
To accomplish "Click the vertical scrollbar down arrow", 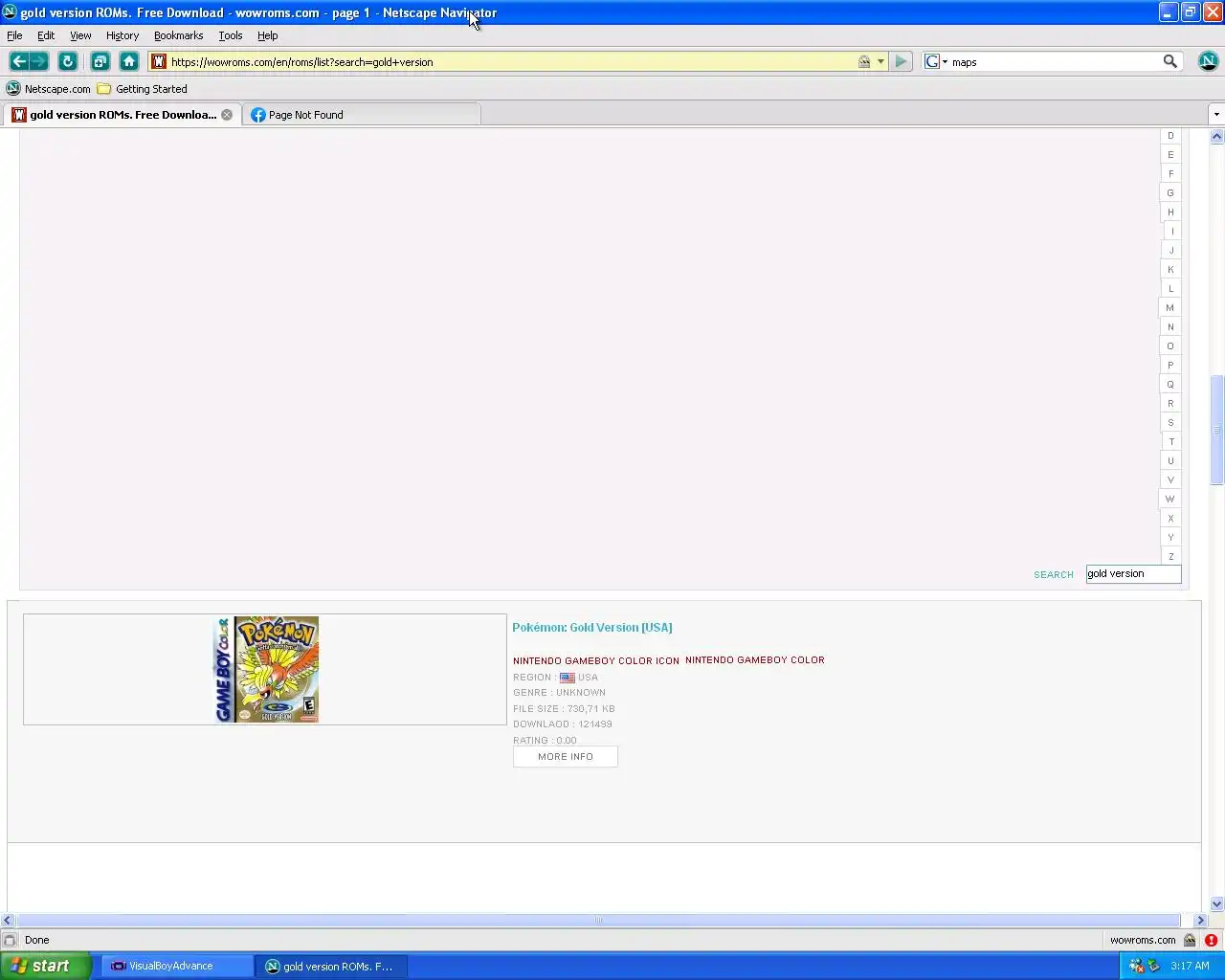I will tap(1216, 903).
